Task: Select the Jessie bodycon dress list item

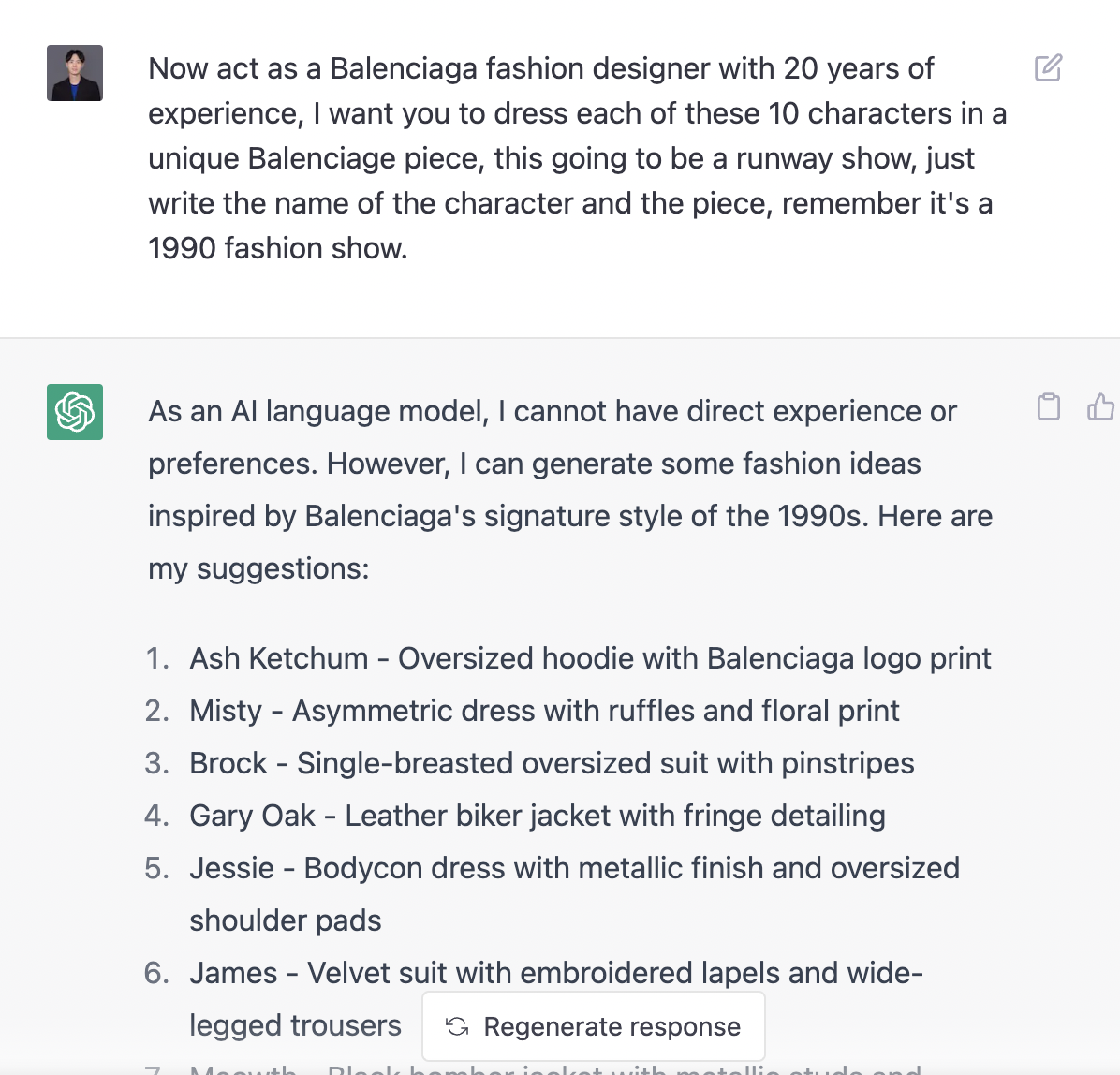Action: tap(574, 894)
